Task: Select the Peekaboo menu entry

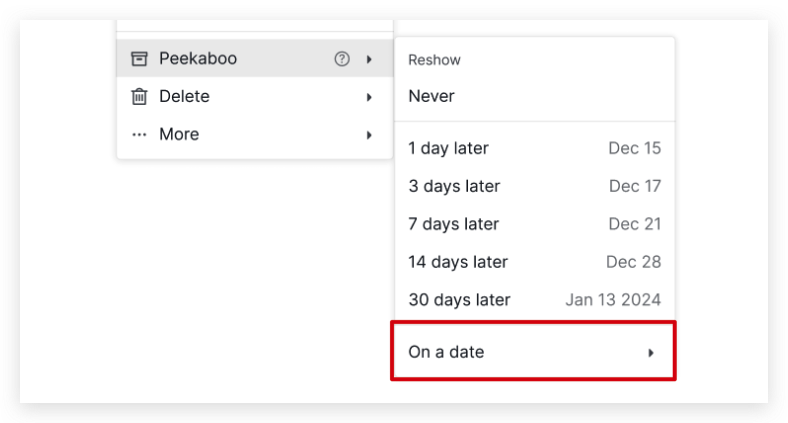Action: tap(255, 58)
